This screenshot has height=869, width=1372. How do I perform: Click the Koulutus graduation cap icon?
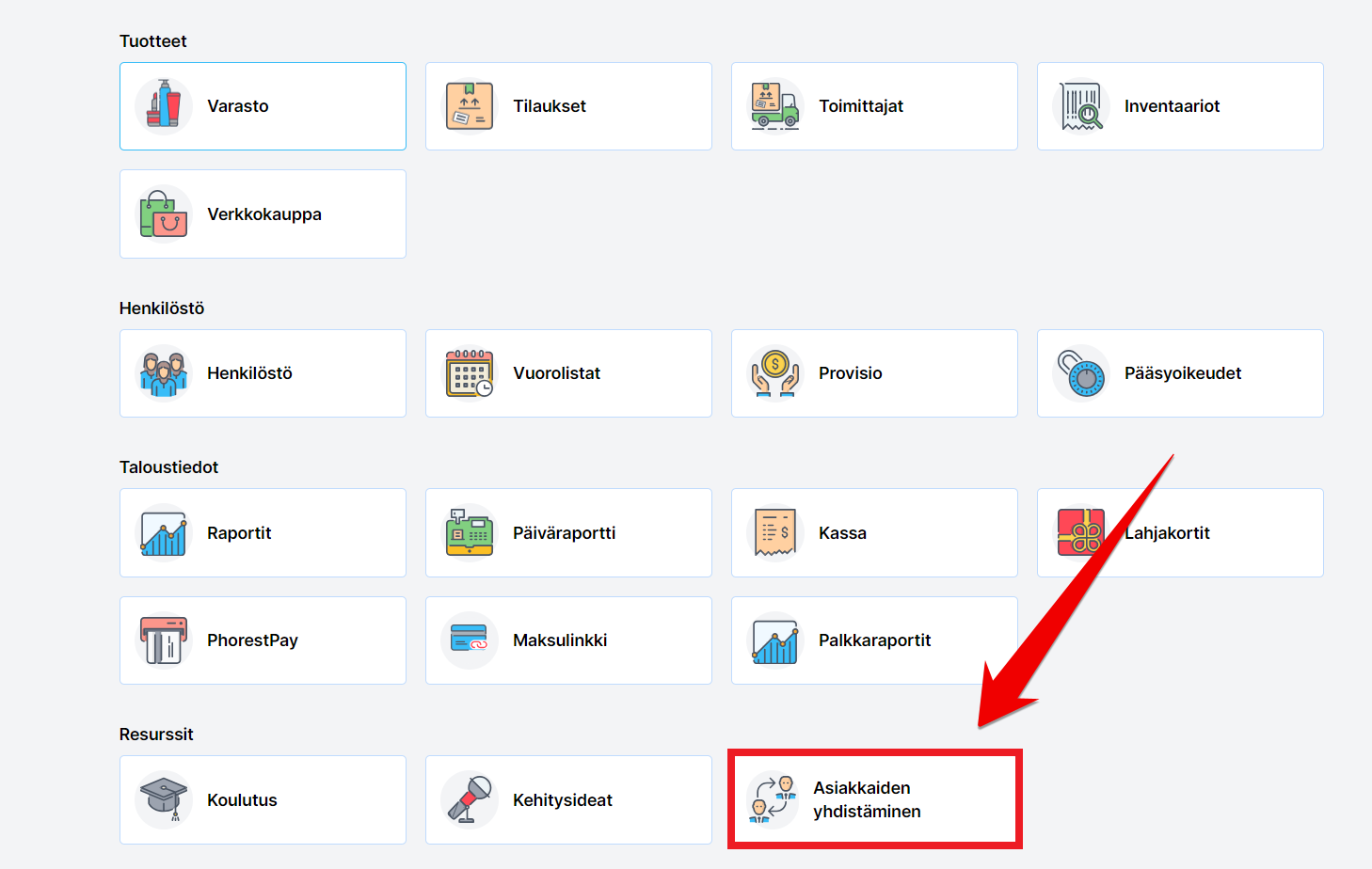[x=164, y=799]
